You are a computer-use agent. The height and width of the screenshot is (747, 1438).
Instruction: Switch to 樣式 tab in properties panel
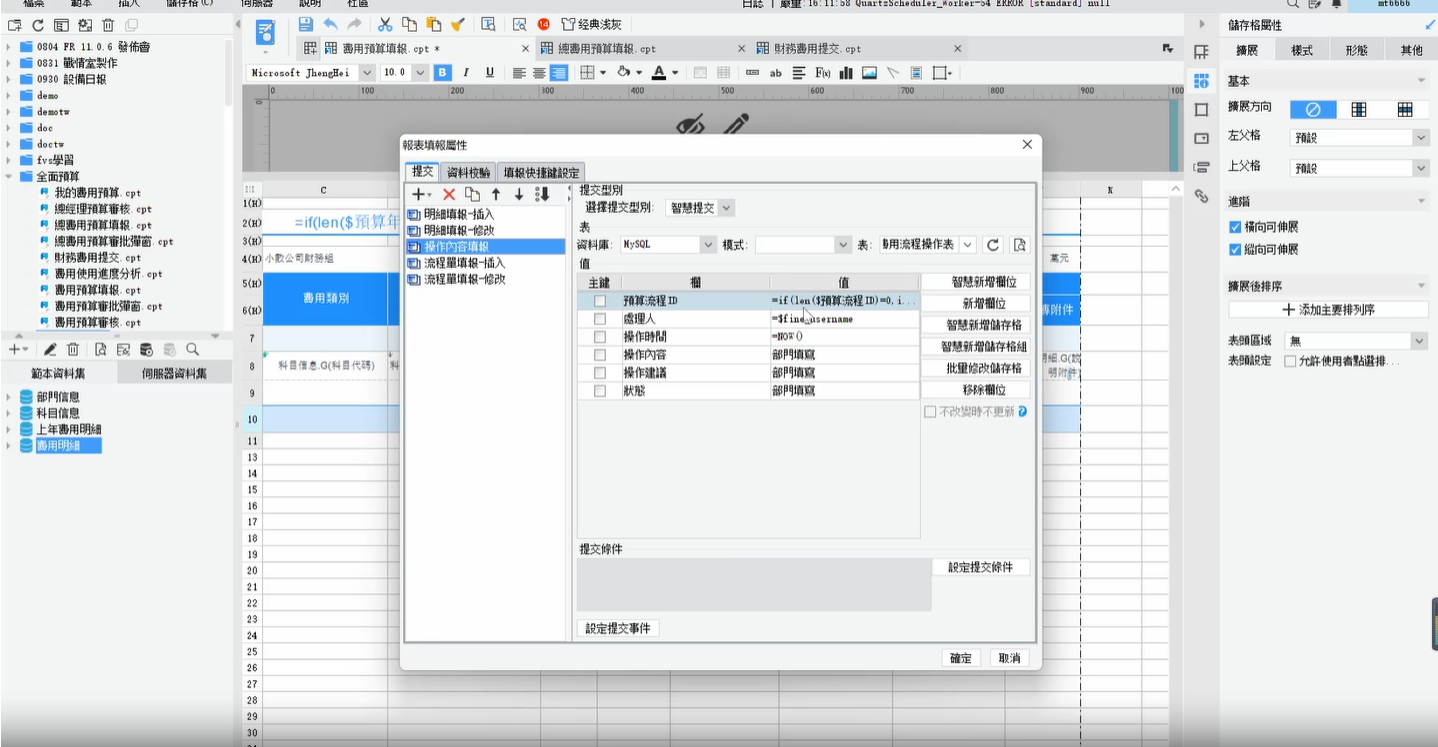[x=1301, y=50]
